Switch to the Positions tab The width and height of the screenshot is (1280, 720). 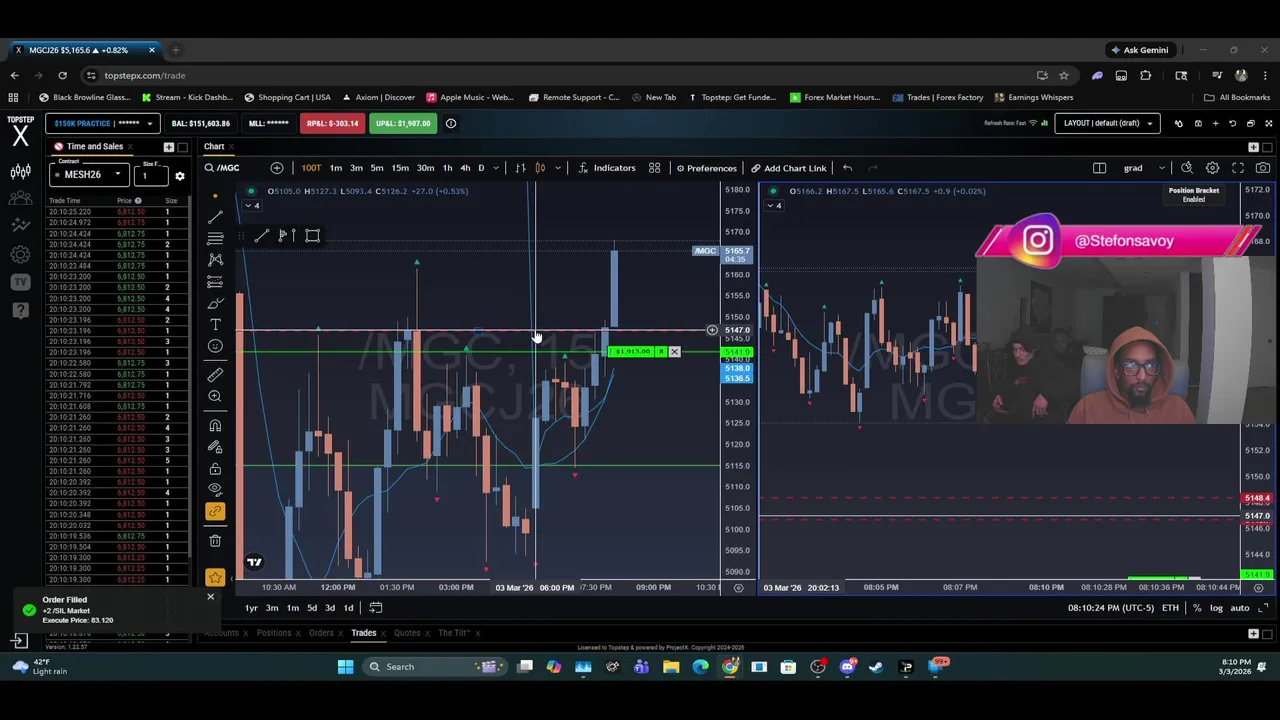(x=273, y=632)
